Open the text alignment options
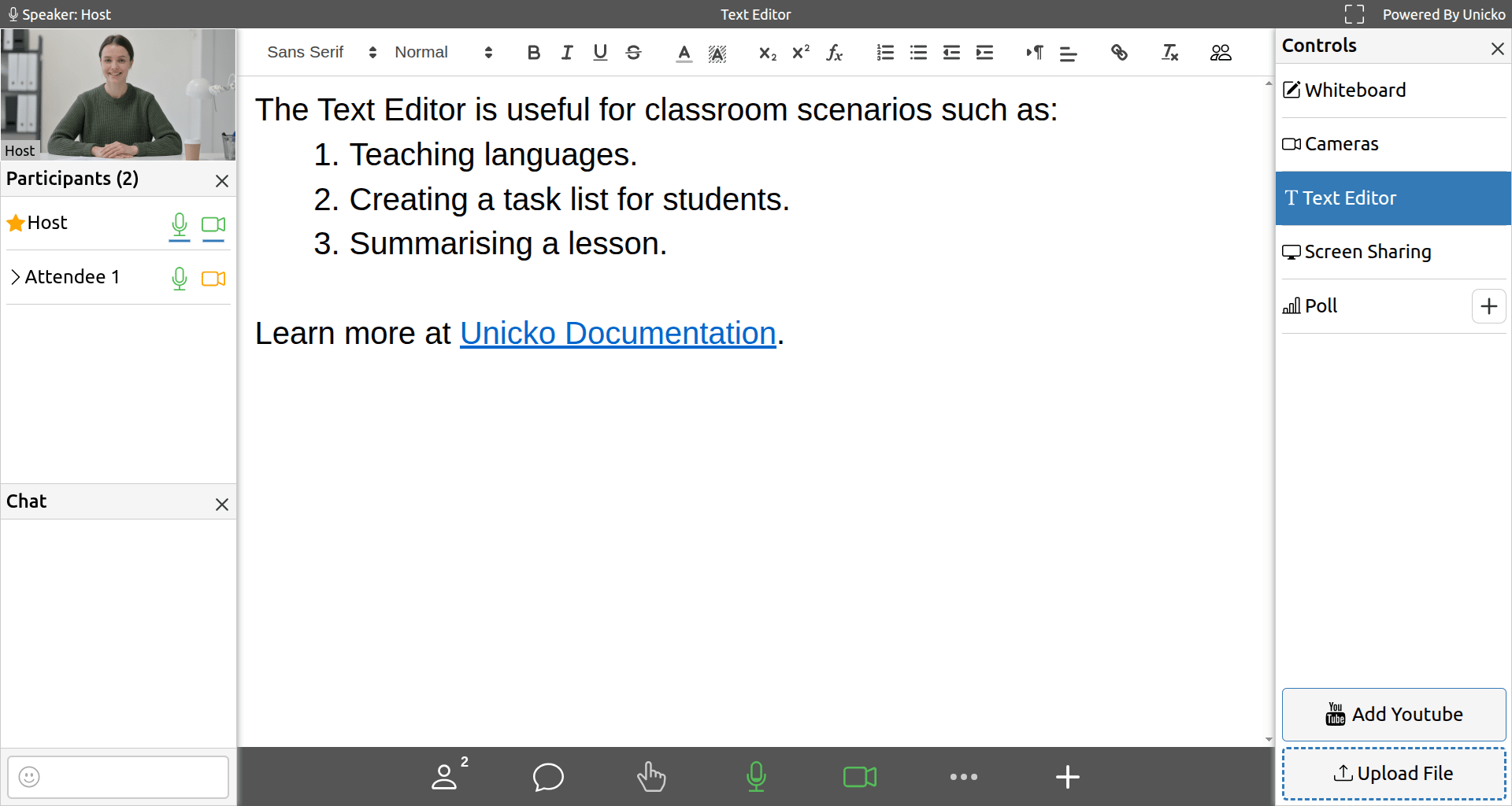 point(1068,53)
